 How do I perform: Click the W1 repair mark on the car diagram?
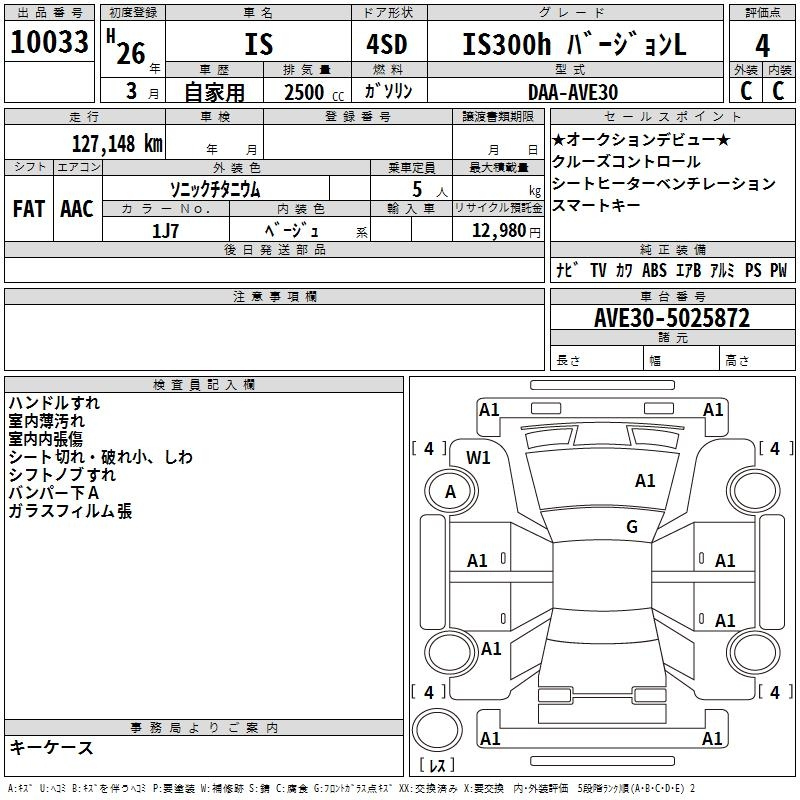[x=479, y=458]
